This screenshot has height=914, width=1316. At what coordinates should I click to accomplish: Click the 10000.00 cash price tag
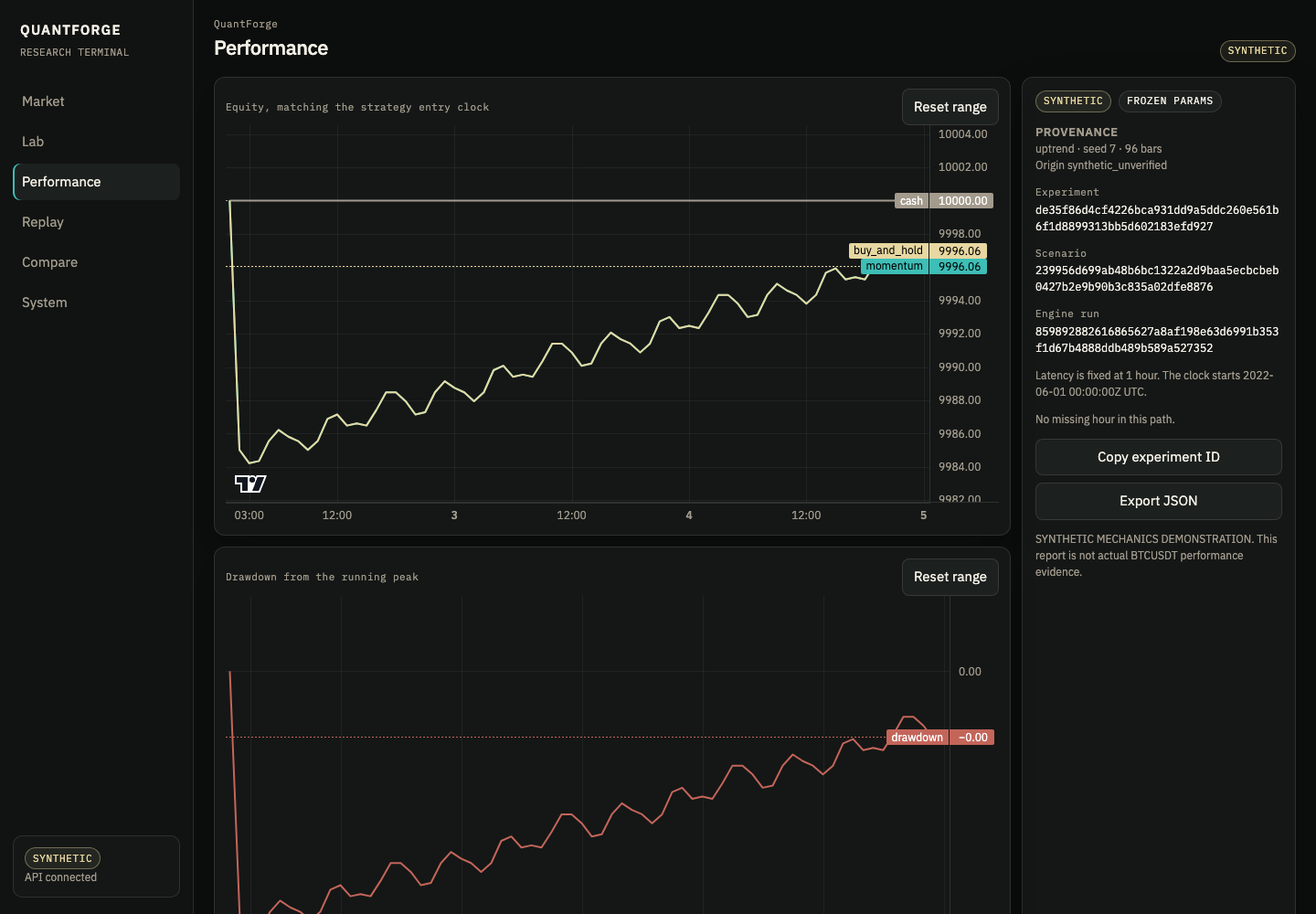coord(962,201)
